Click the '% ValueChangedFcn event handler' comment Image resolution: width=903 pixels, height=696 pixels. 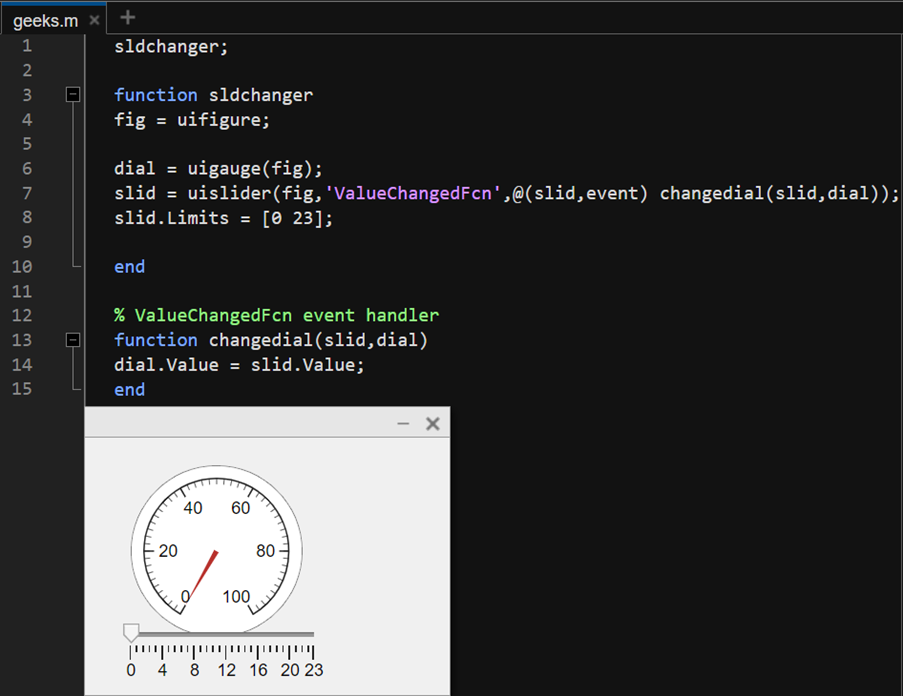[x=276, y=315]
